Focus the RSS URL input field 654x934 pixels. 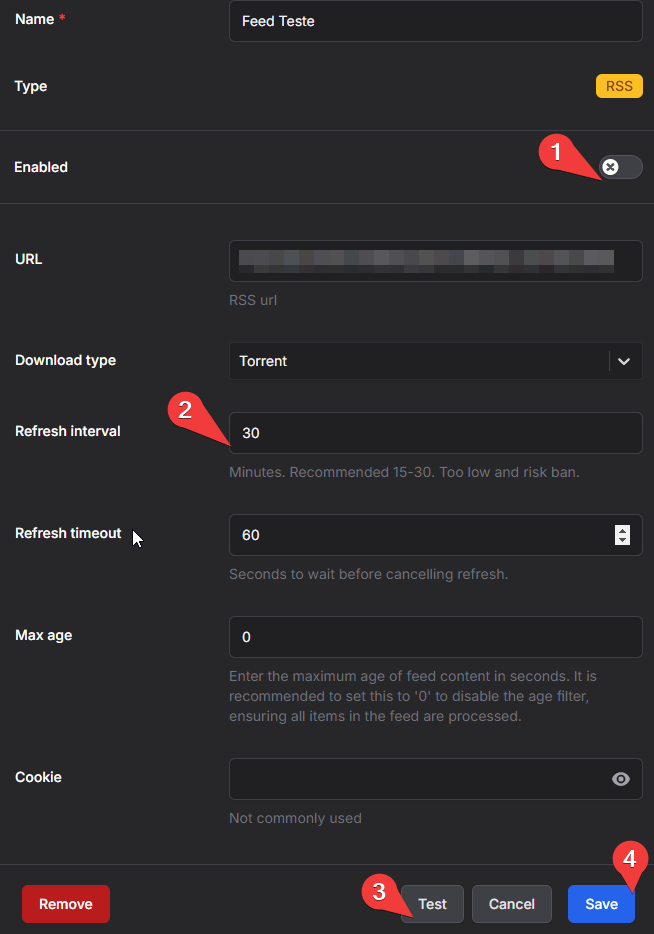435,261
